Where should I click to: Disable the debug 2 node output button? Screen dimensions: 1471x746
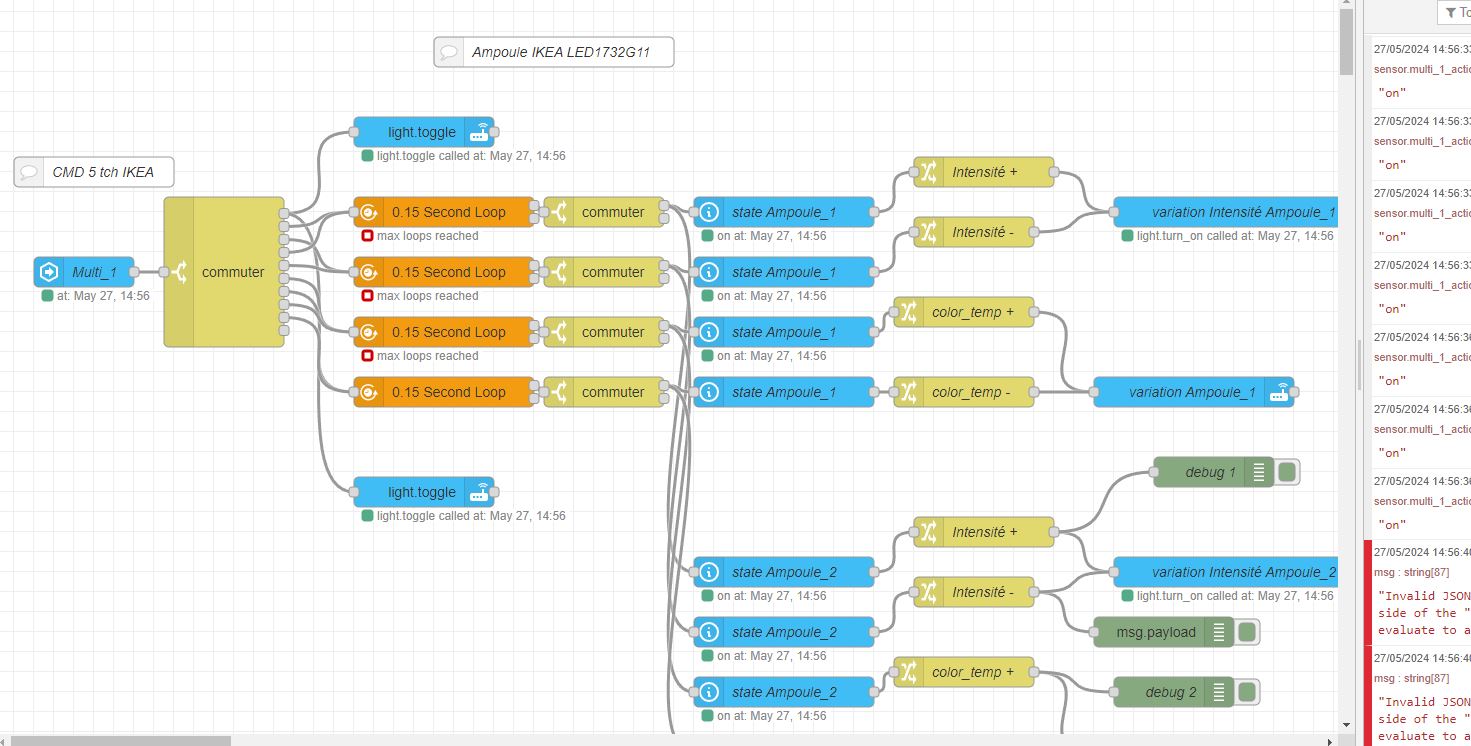coord(1247,692)
